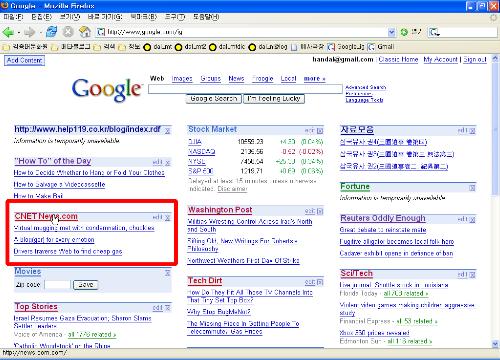The image size is (500, 360).
Task: Open the Forward button history arrow
Action: tap(40, 32)
